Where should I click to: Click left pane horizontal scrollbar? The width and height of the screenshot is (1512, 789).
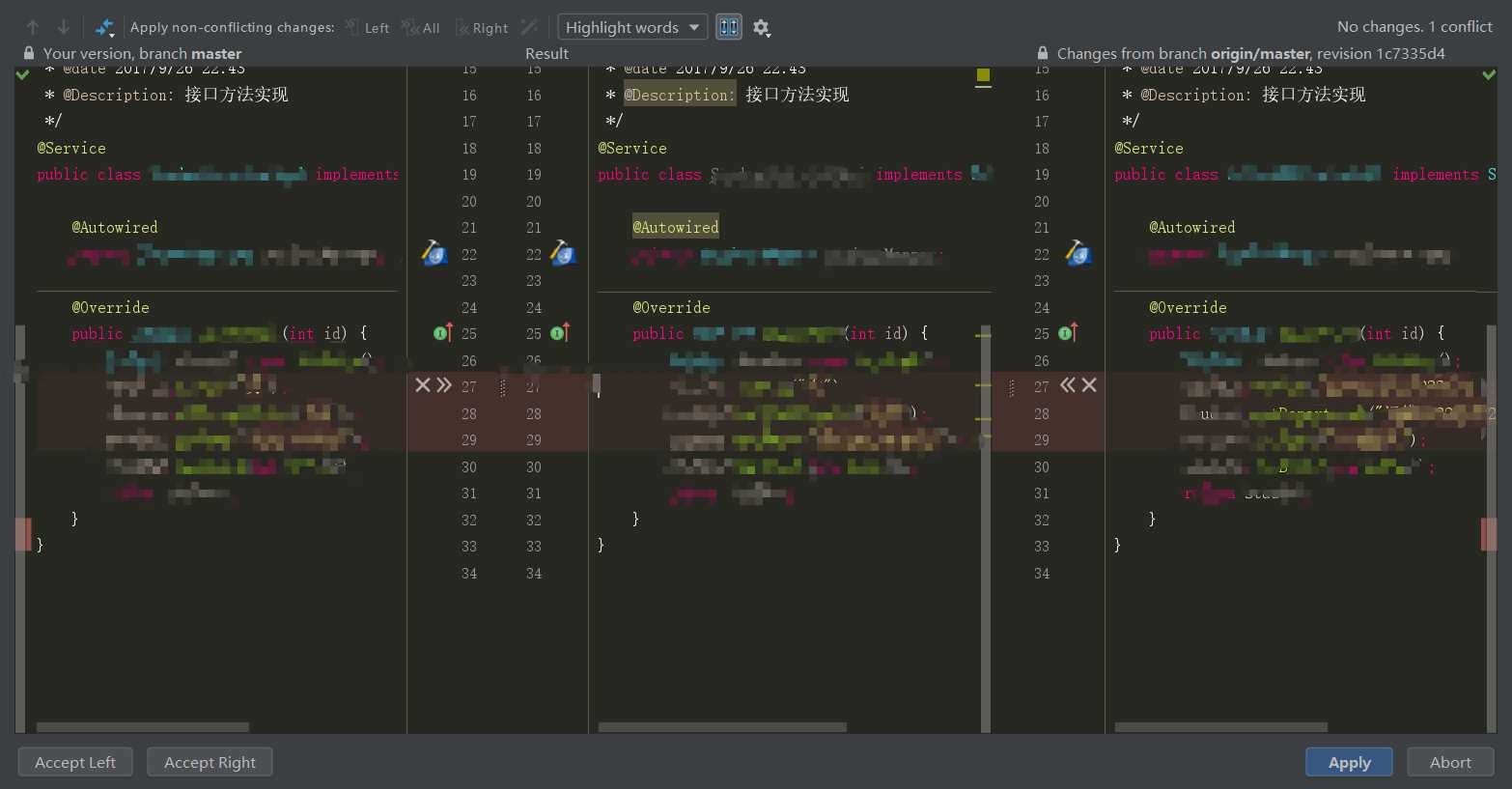click(x=143, y=727)
